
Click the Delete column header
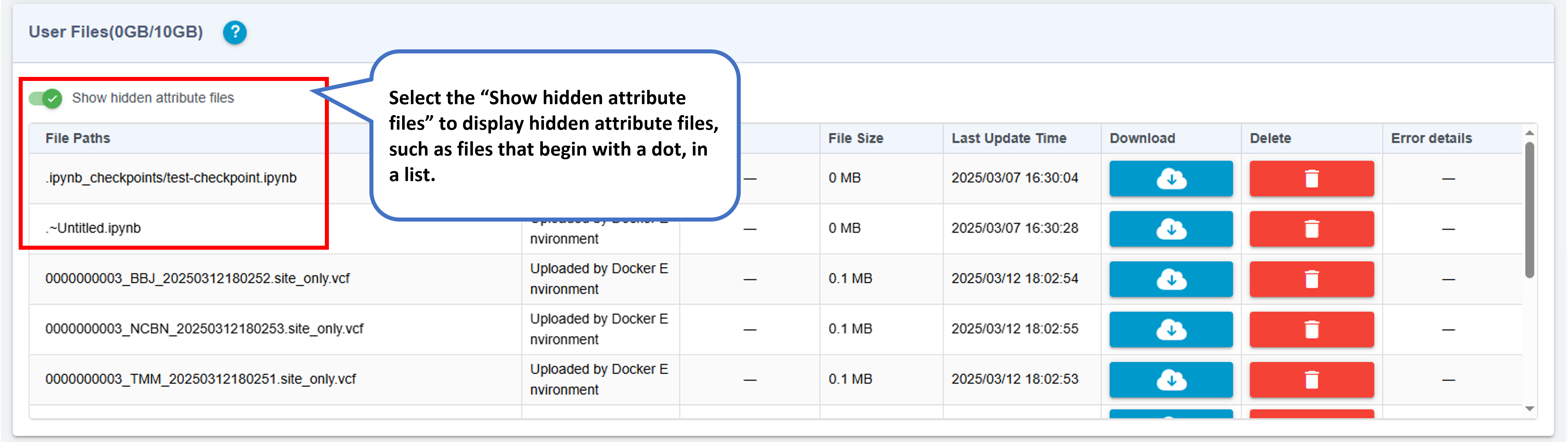[x=1270, y=138]
